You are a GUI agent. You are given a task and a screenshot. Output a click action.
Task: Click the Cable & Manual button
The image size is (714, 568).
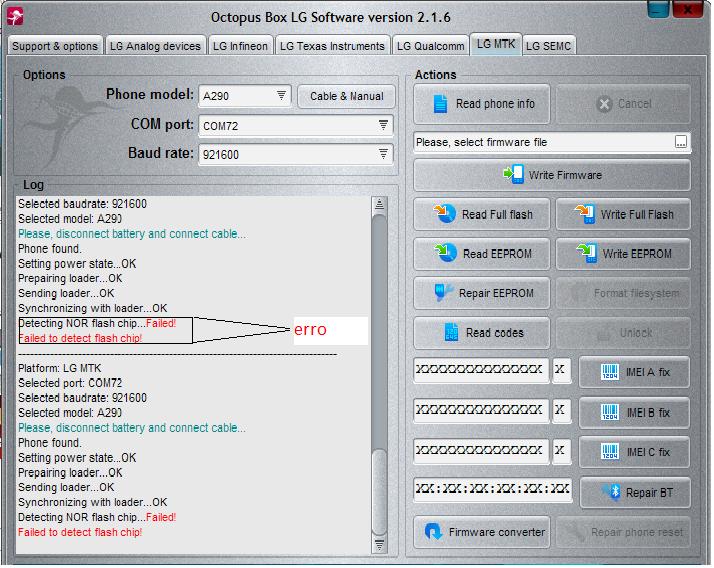[x=347, y=96]
